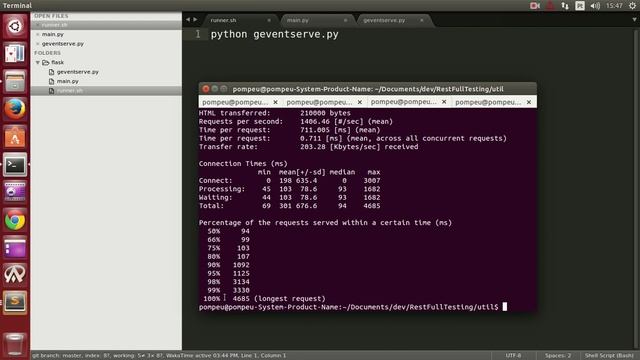Collapse the flask folder triangle

38,62
